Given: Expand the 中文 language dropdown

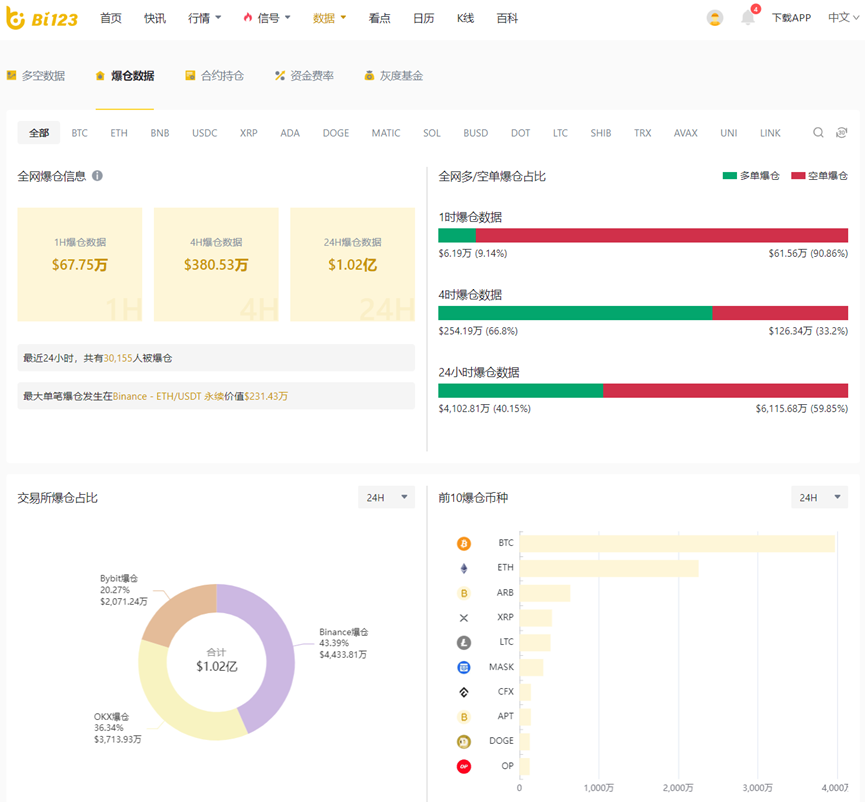Looking at the screenshot, I should point(840,18).
